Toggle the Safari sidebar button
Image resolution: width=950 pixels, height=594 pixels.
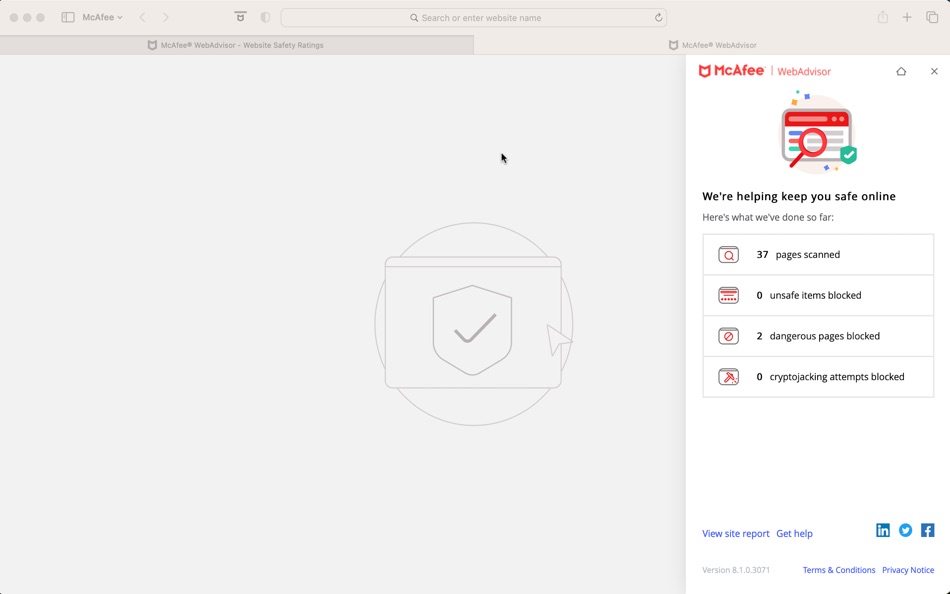click(x=68, y=18)
